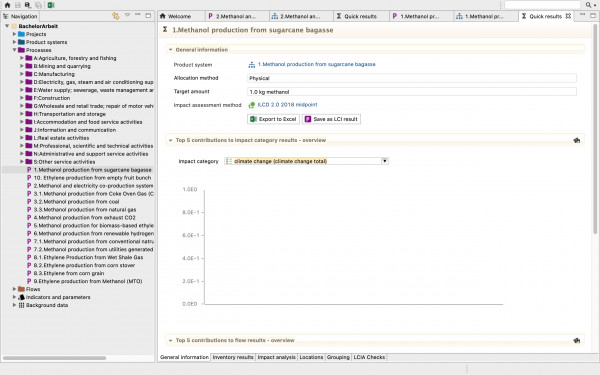
Task: Click the Indicators and parameters icon
Action: (21, 297)
